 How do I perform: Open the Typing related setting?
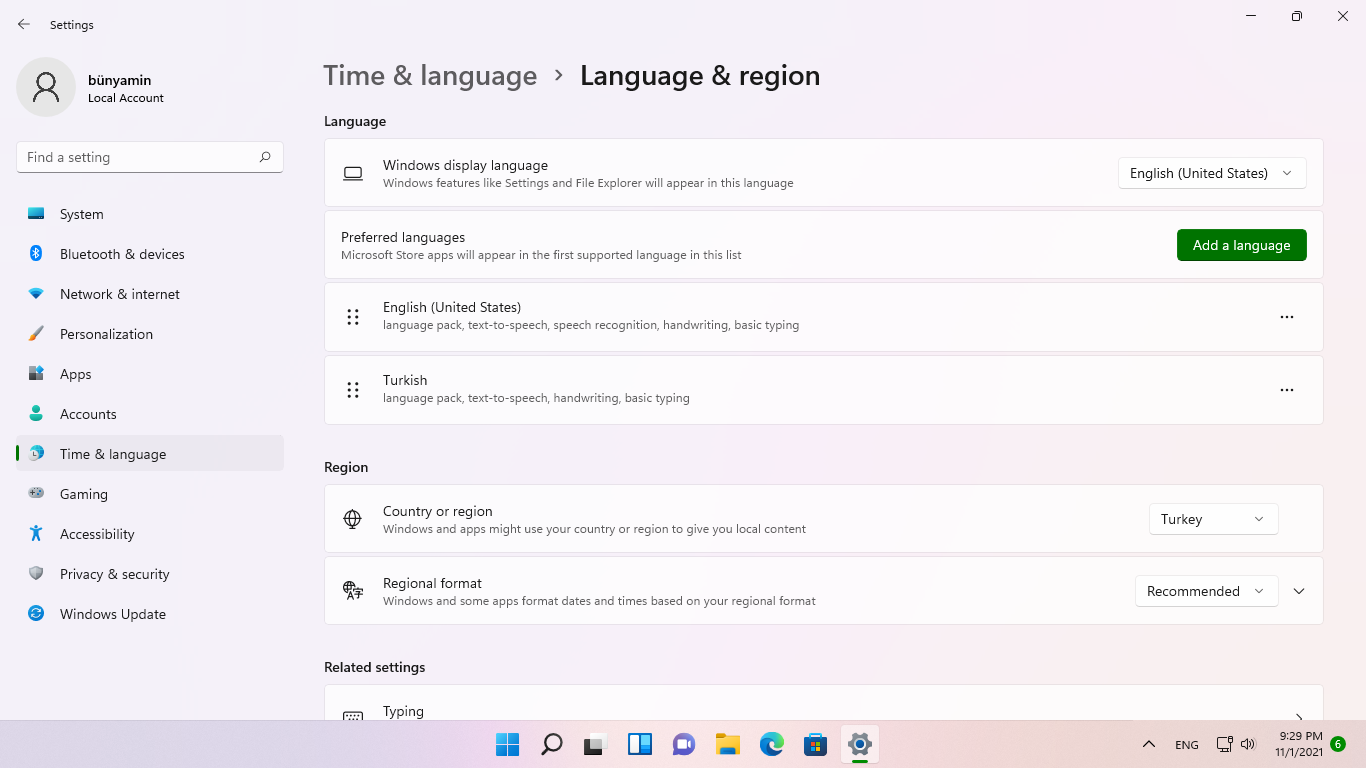point(823,702)
